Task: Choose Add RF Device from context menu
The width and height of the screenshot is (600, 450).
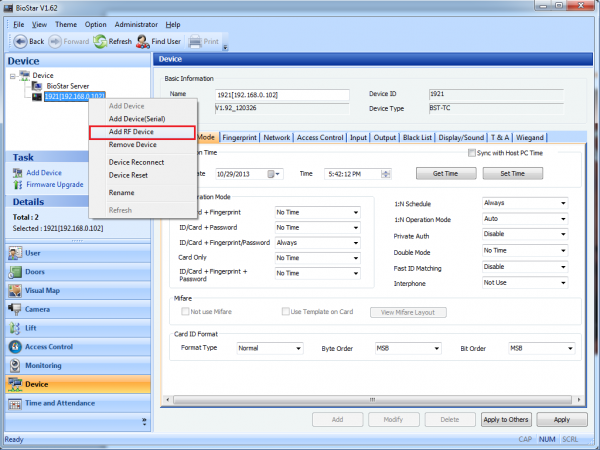Action: [131, 132]
